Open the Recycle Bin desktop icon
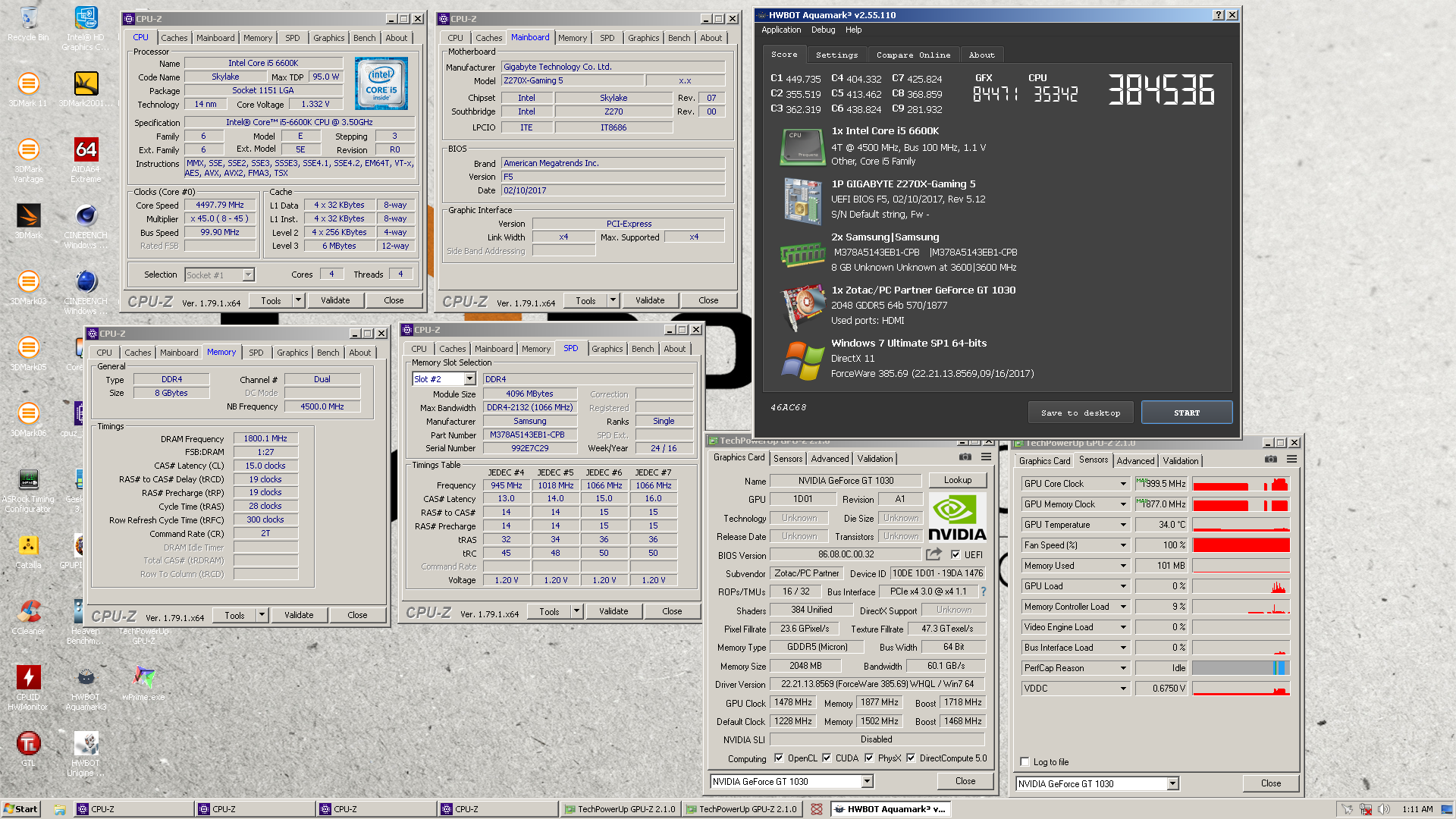1456x819 pixels. [28, 24]
